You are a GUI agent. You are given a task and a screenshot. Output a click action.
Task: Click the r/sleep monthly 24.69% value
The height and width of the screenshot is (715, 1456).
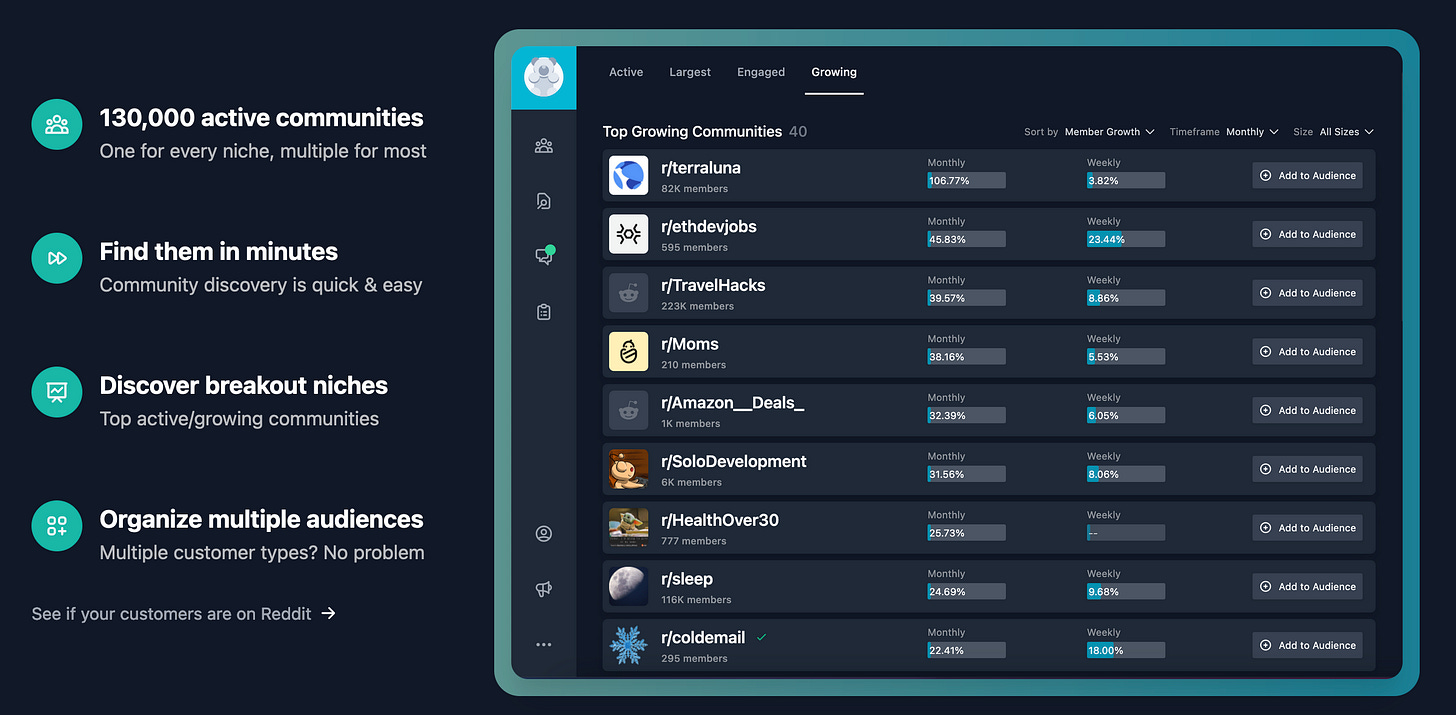coord(947,592)
